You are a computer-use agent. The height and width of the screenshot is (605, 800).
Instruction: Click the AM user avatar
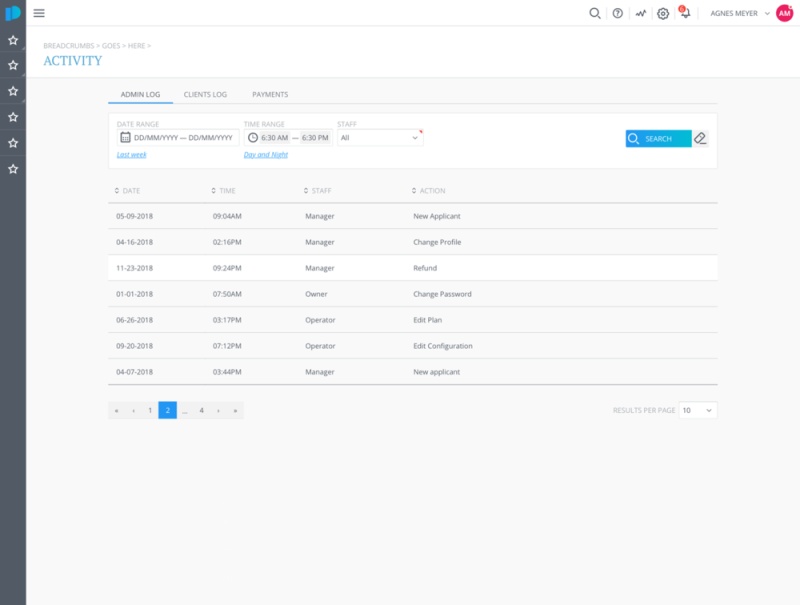784,13
